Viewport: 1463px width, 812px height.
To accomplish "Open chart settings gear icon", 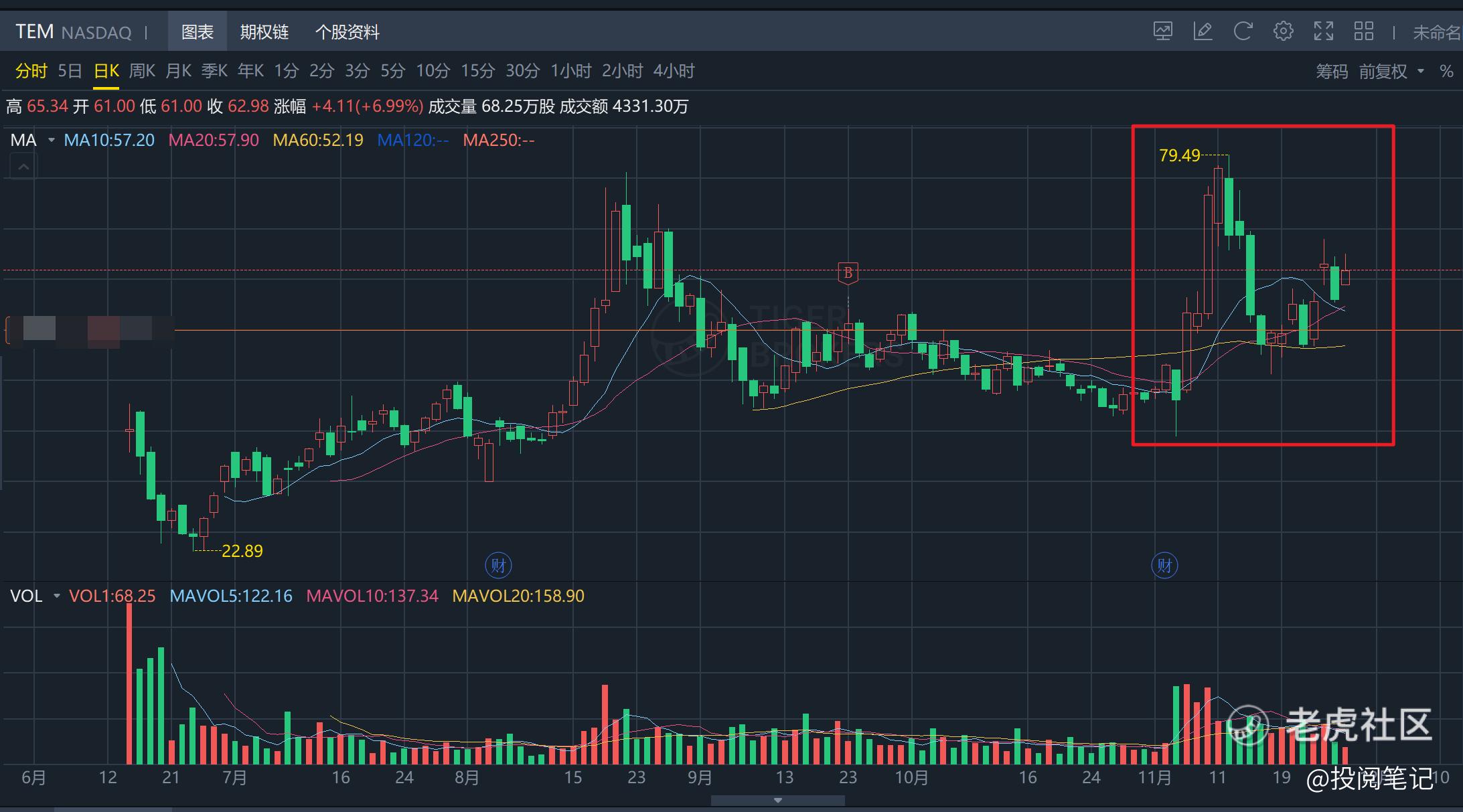I will point(1283,31).
